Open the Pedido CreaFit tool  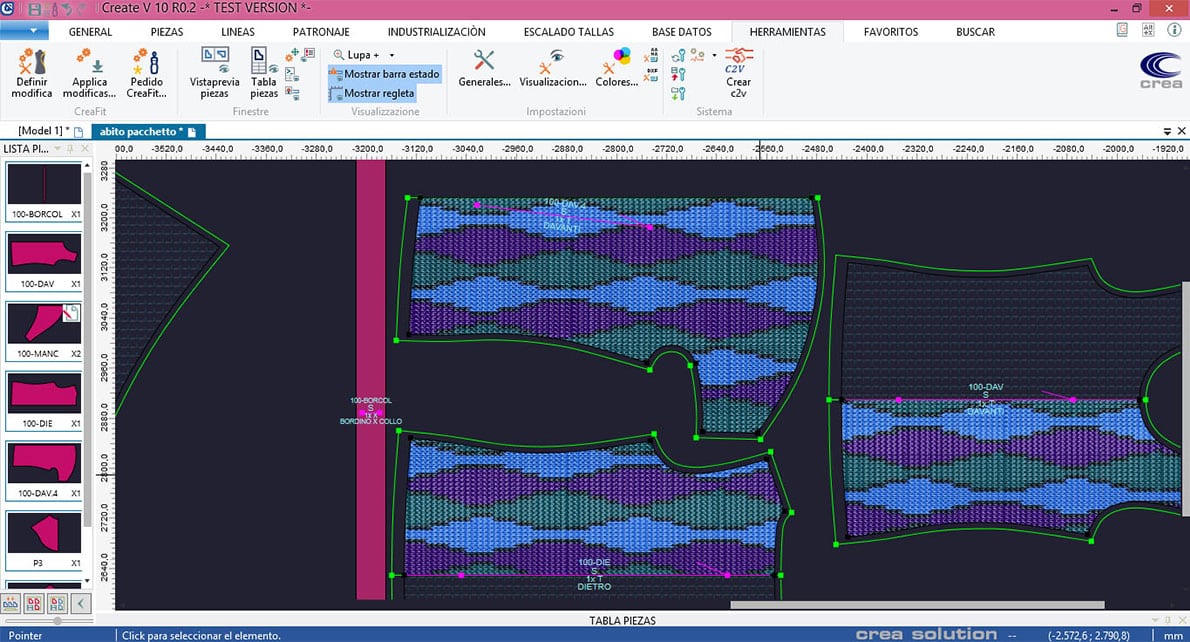(x=146, y=73)
